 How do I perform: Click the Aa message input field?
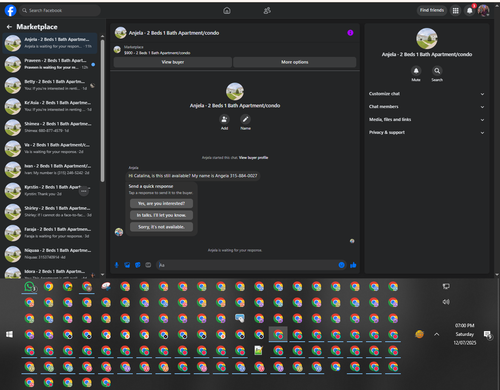[247, 265]
